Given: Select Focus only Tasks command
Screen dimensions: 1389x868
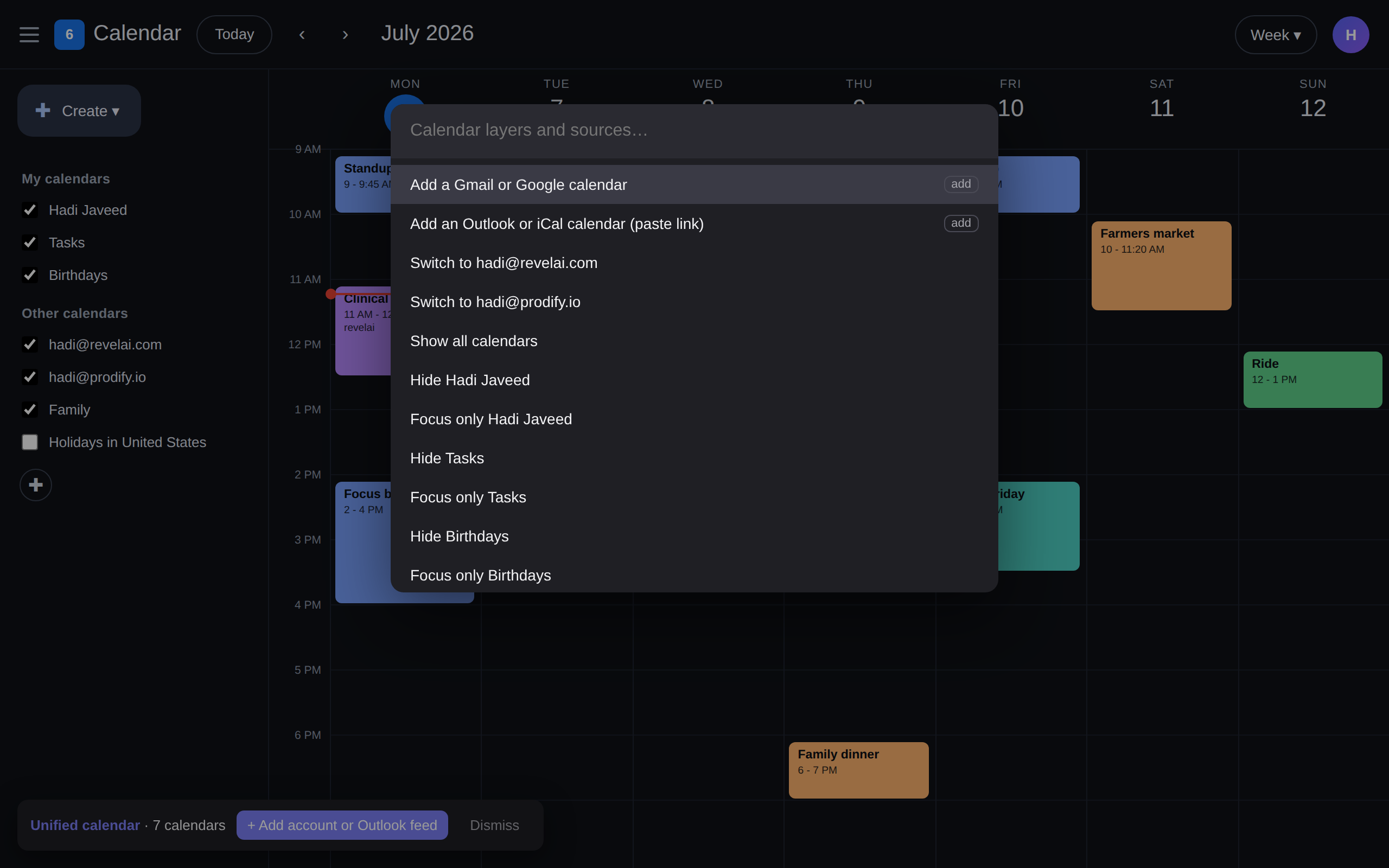Looking at the screenshot, I should (x=694, y=496).
